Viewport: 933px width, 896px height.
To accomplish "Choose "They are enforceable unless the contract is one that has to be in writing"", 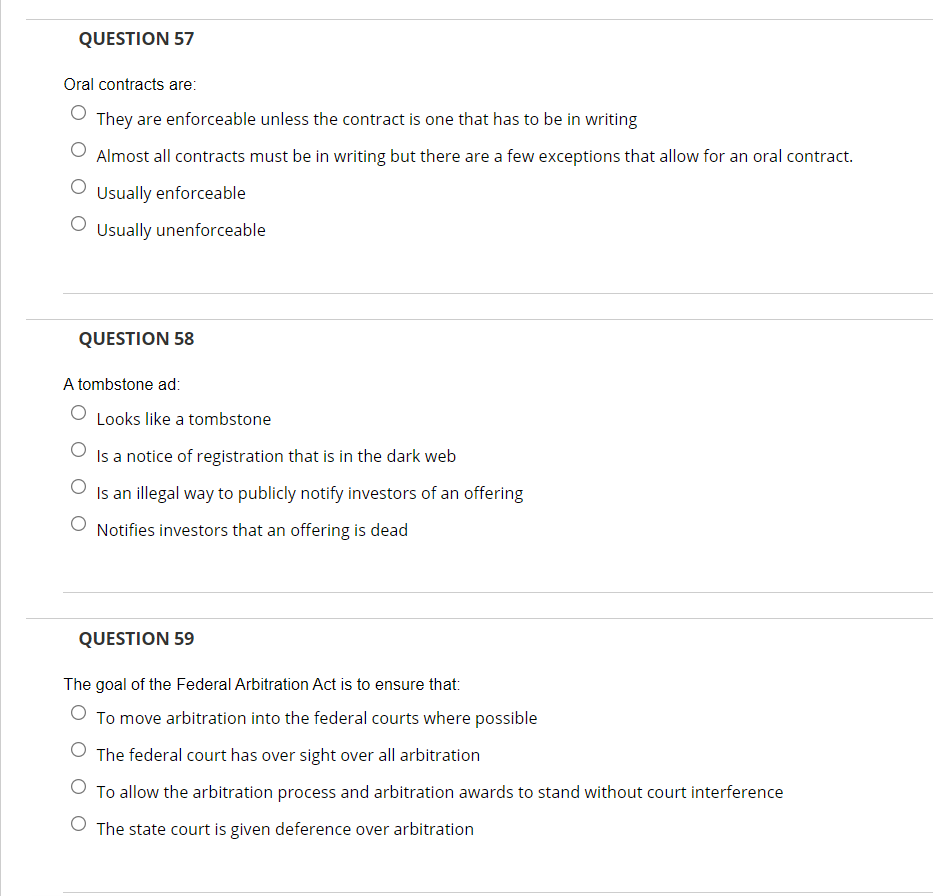I will point(78,112).
